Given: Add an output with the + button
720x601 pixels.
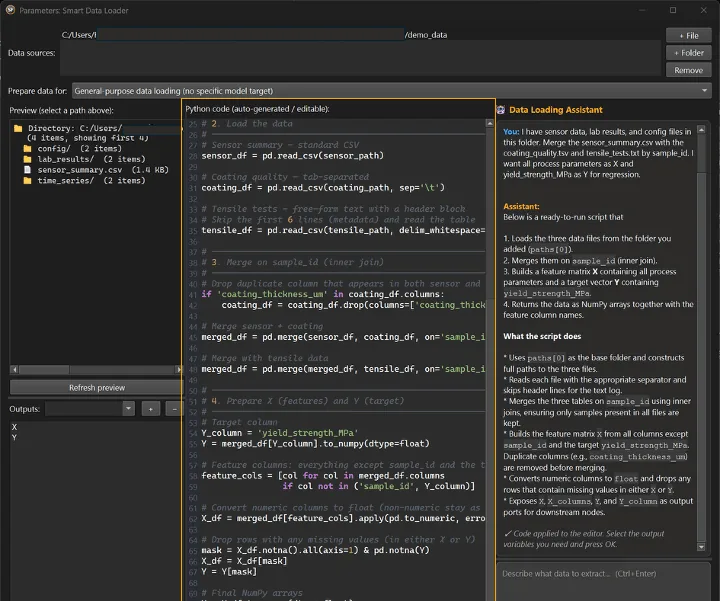Looking at the screenshot, I should [151, 409].
